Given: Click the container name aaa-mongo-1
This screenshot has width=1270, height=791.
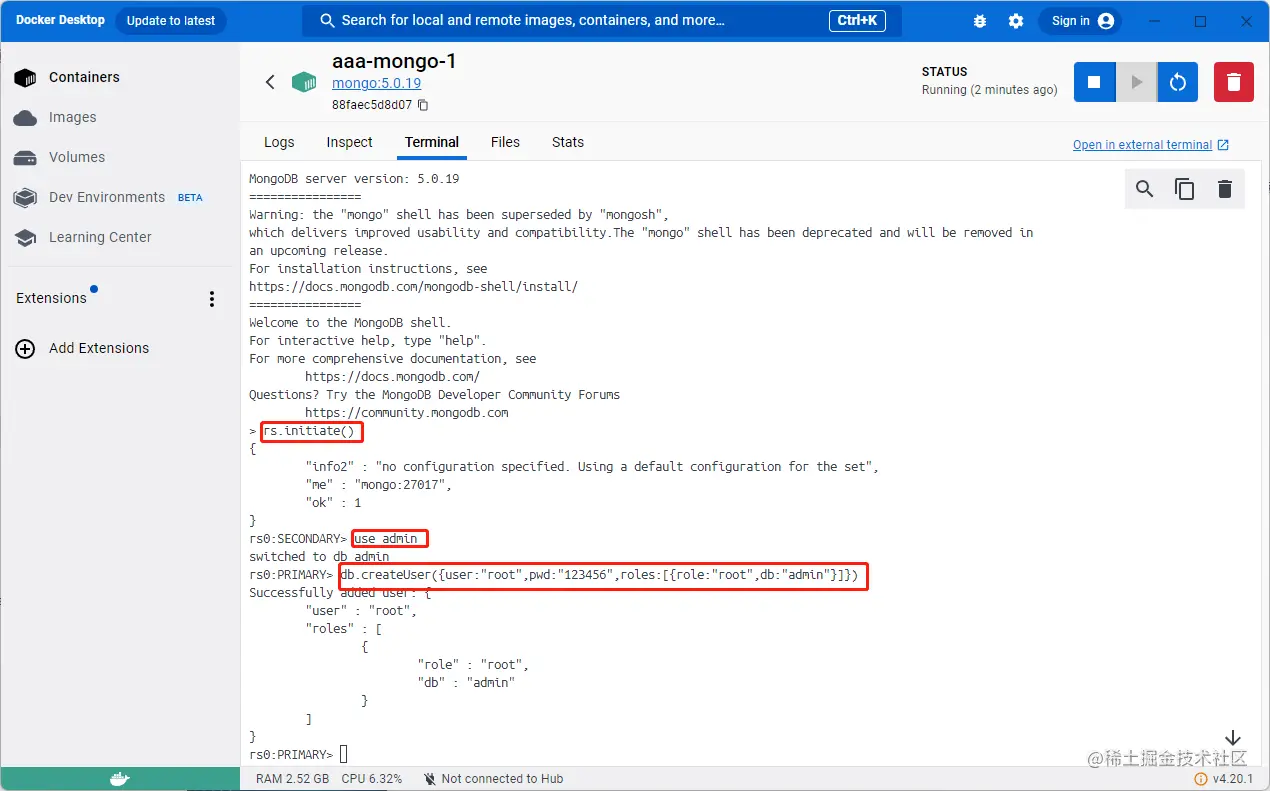Looking at the screenshot, I should [x=394, y=61].
